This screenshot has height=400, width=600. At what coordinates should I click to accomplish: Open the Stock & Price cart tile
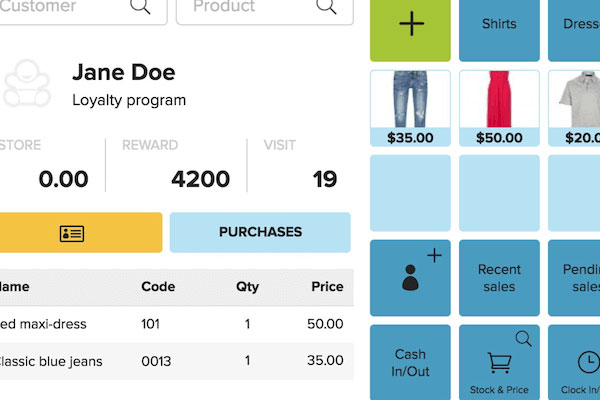(499, 362)
